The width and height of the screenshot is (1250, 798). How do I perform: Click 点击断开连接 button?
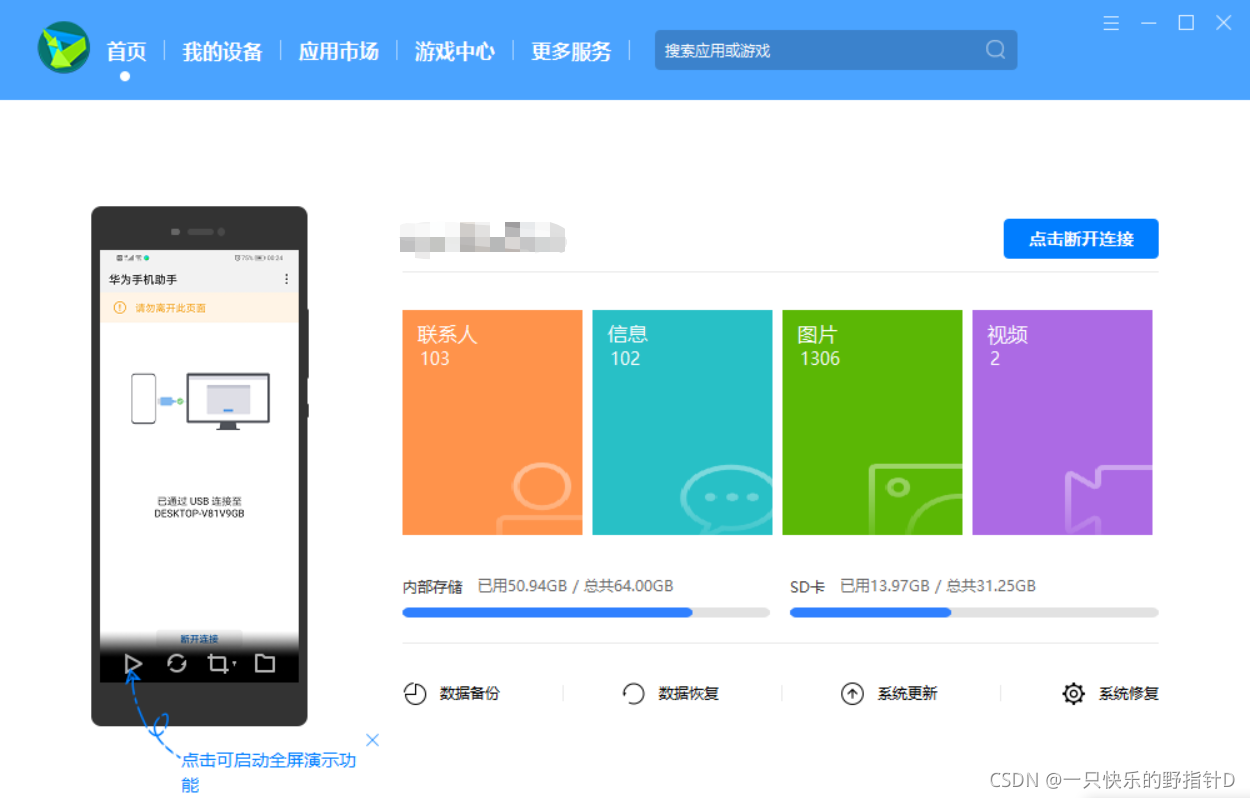pos(1081,239)
